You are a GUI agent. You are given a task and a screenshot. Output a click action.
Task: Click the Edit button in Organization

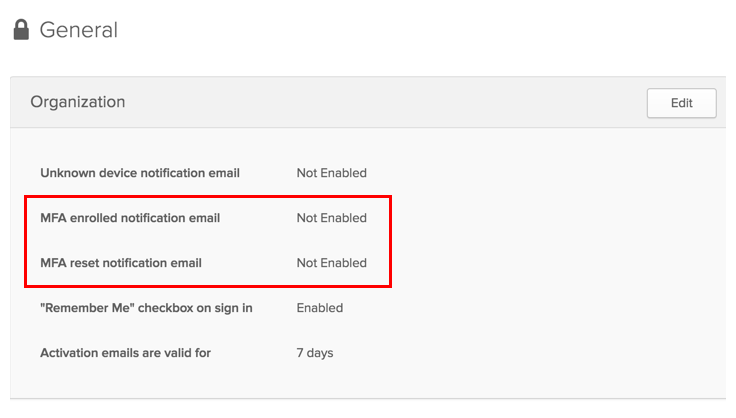[681, 103]
